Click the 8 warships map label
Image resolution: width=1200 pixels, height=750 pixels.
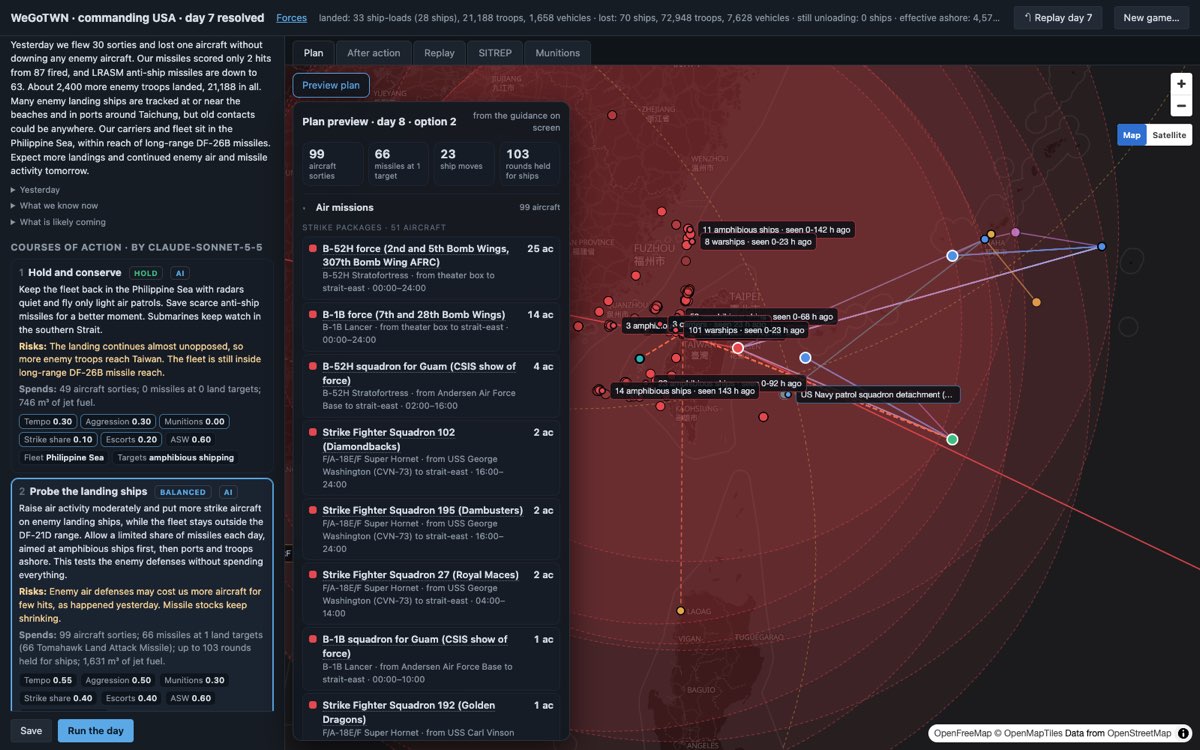(758, 242)
